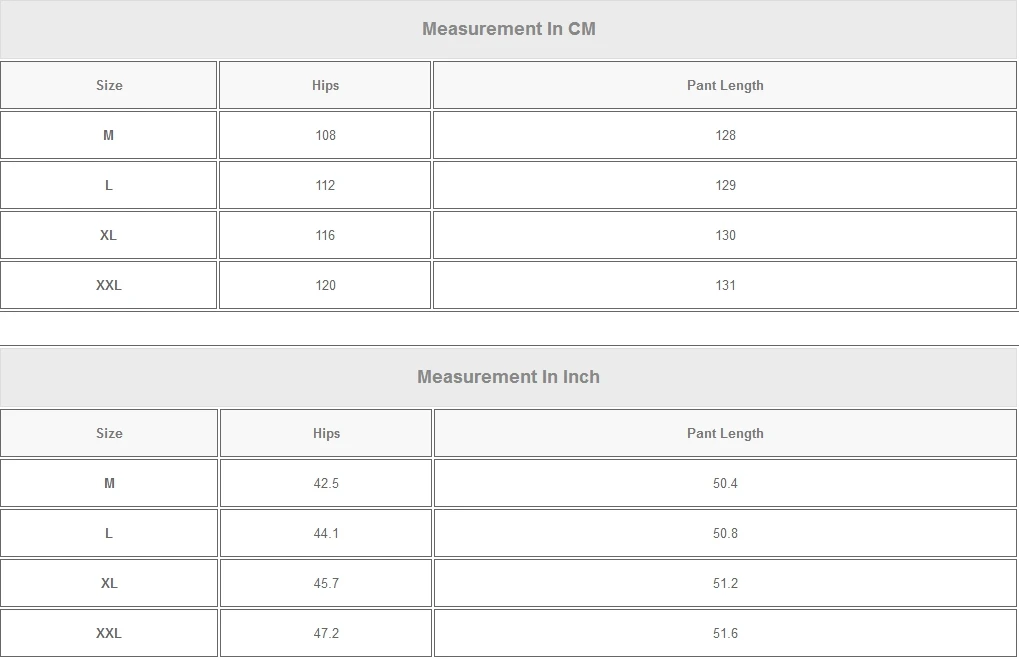Click the 42.5 inch hips cell
Viewport: 1019px width, 659px height.
[x=326, y=483]
